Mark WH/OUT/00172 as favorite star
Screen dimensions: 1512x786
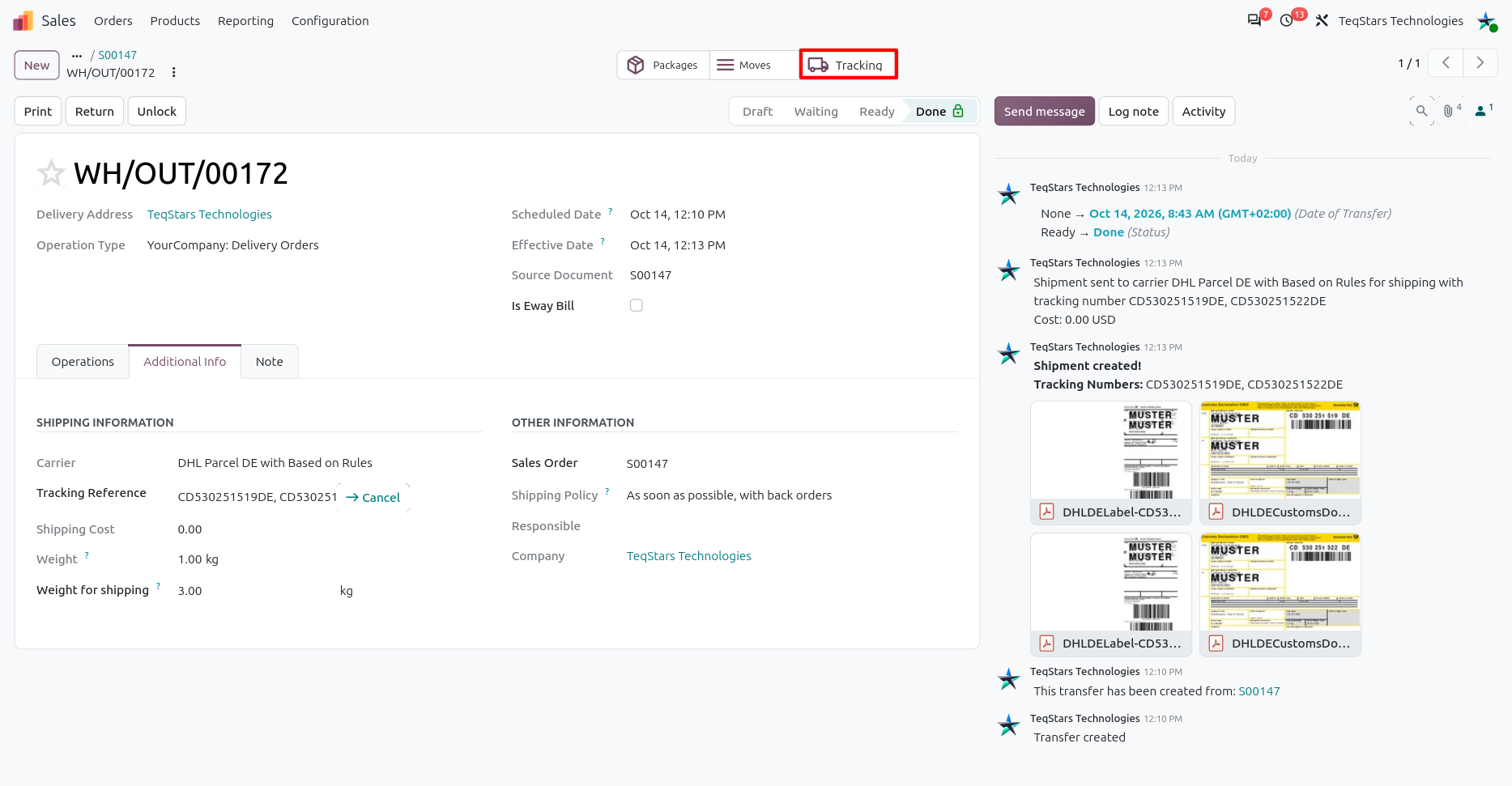click(x=51, y=172)
